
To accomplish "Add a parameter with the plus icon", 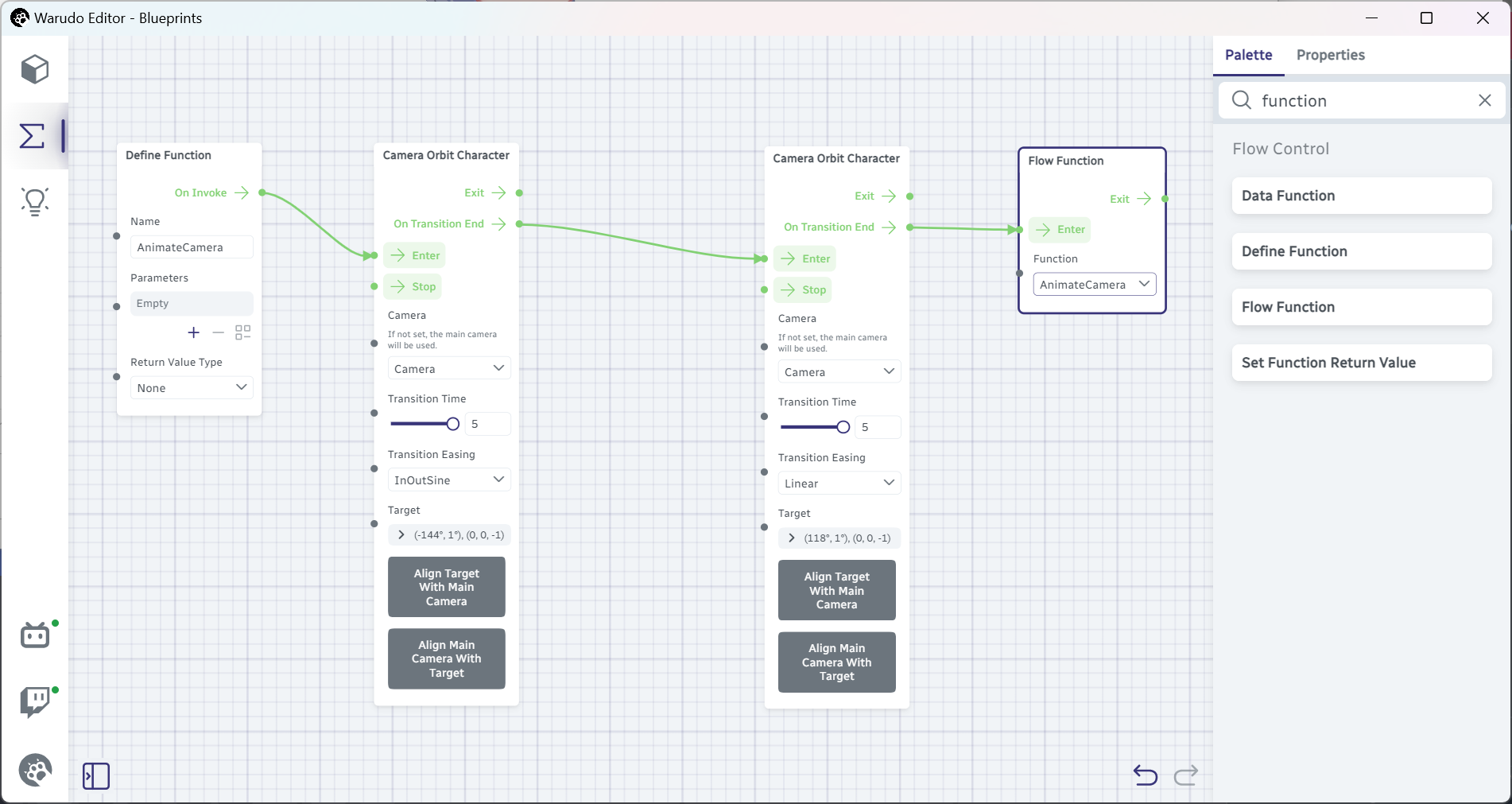I will click(194, 332).
